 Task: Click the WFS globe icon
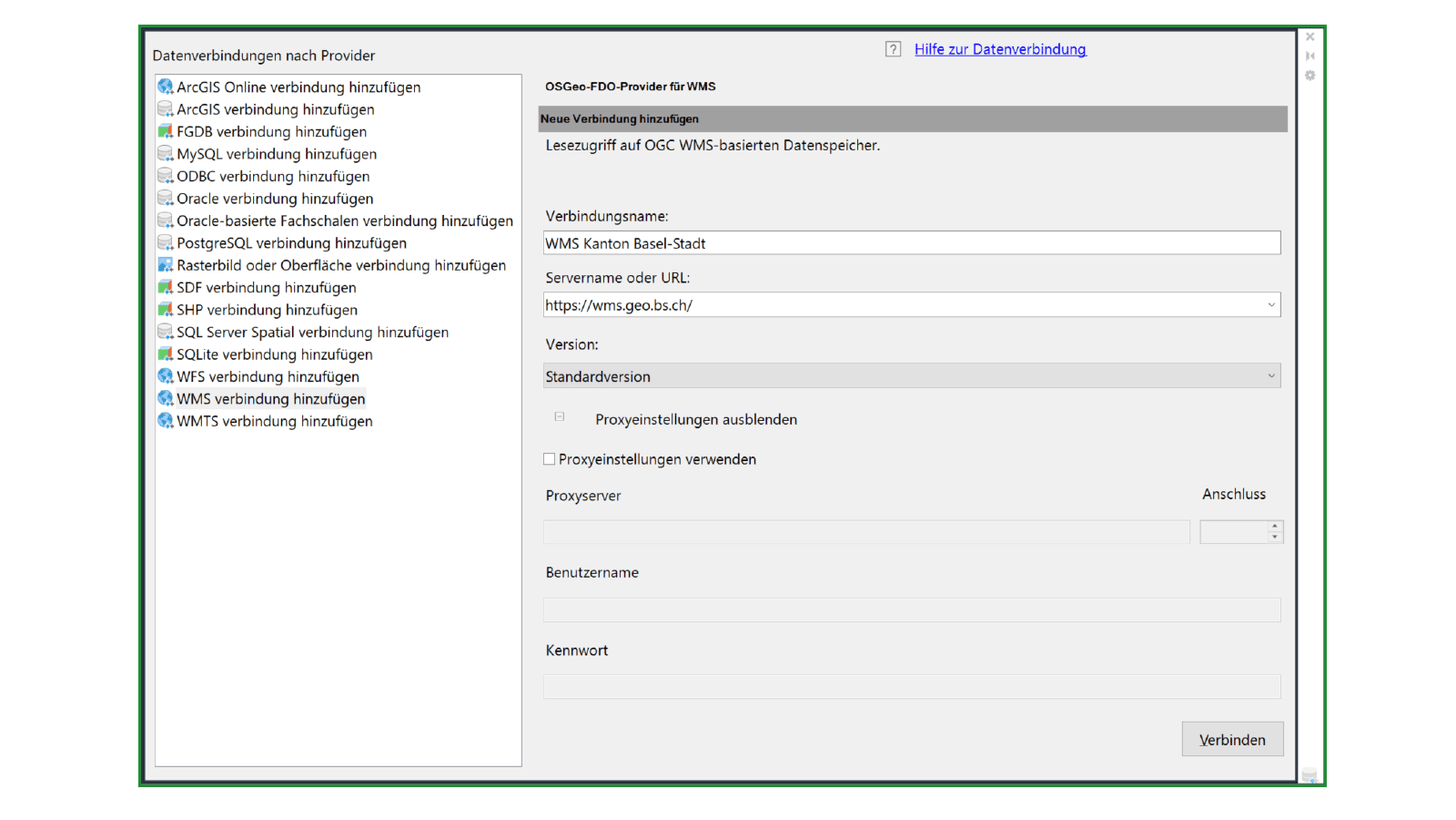pos(166,377)
